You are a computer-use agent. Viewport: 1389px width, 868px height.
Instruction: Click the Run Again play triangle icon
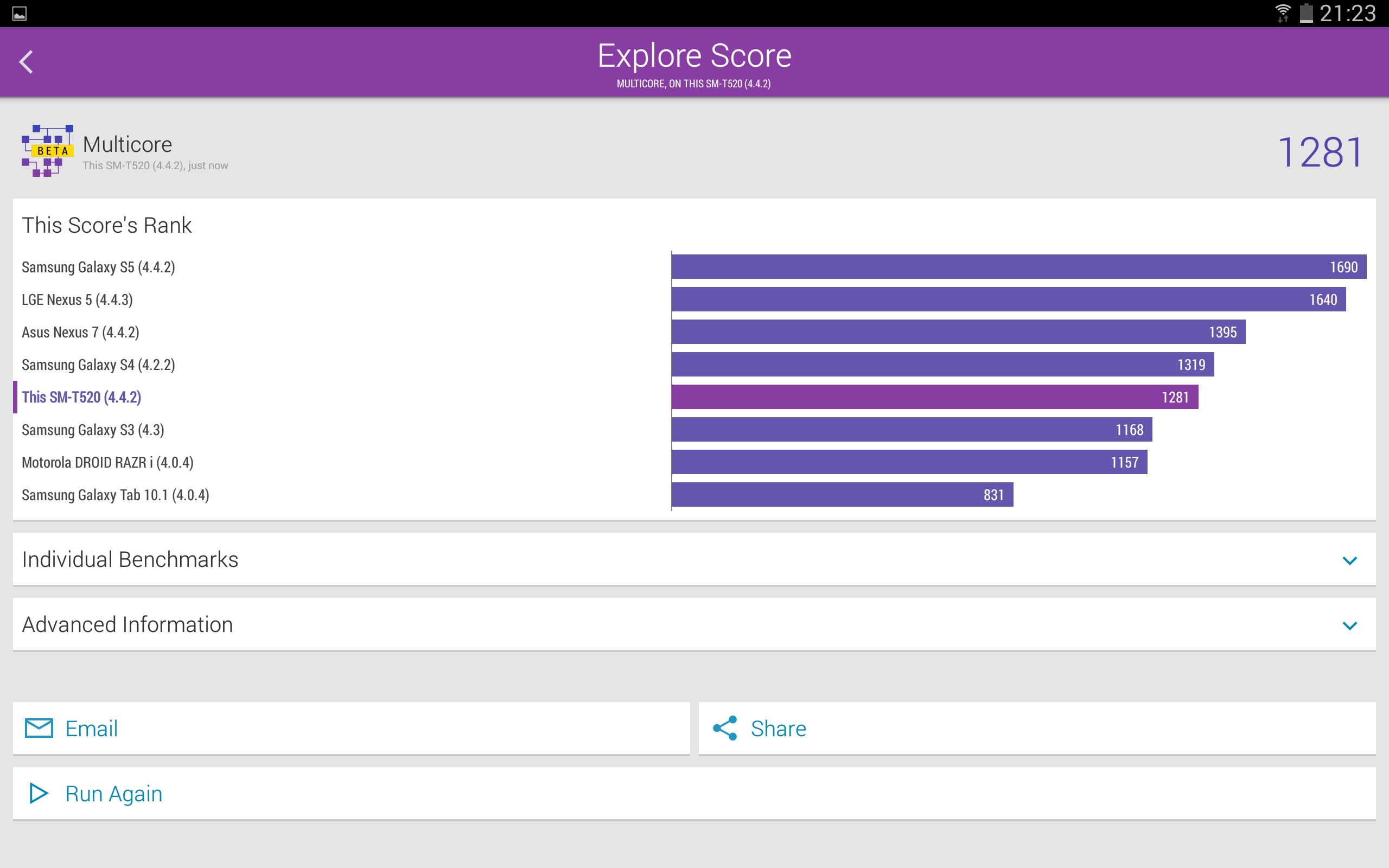(x=39, y=793)
